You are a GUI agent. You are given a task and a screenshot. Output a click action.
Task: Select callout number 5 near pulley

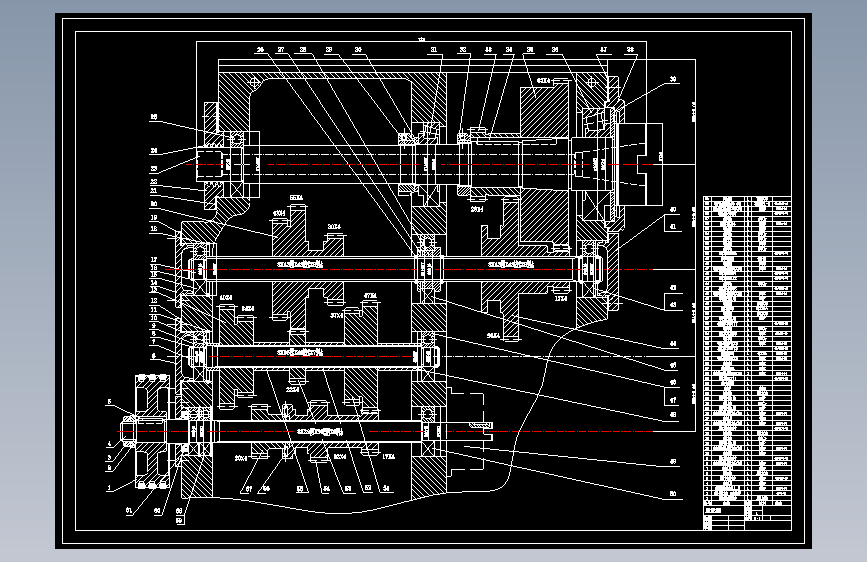click(x=109, y=402)
